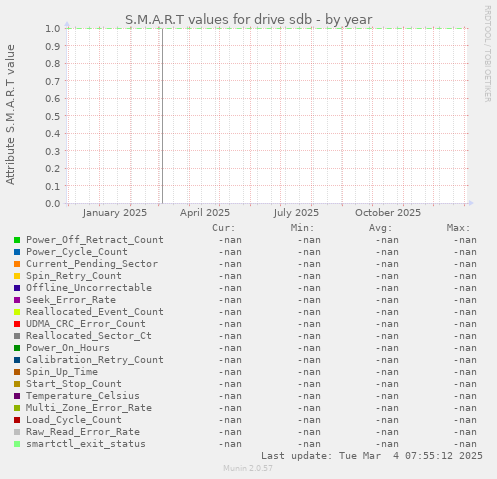497x479 pixels.
Task: Click the Power_On_Hours green swatch
Action: pyautogui.click(x=17, y=348)
